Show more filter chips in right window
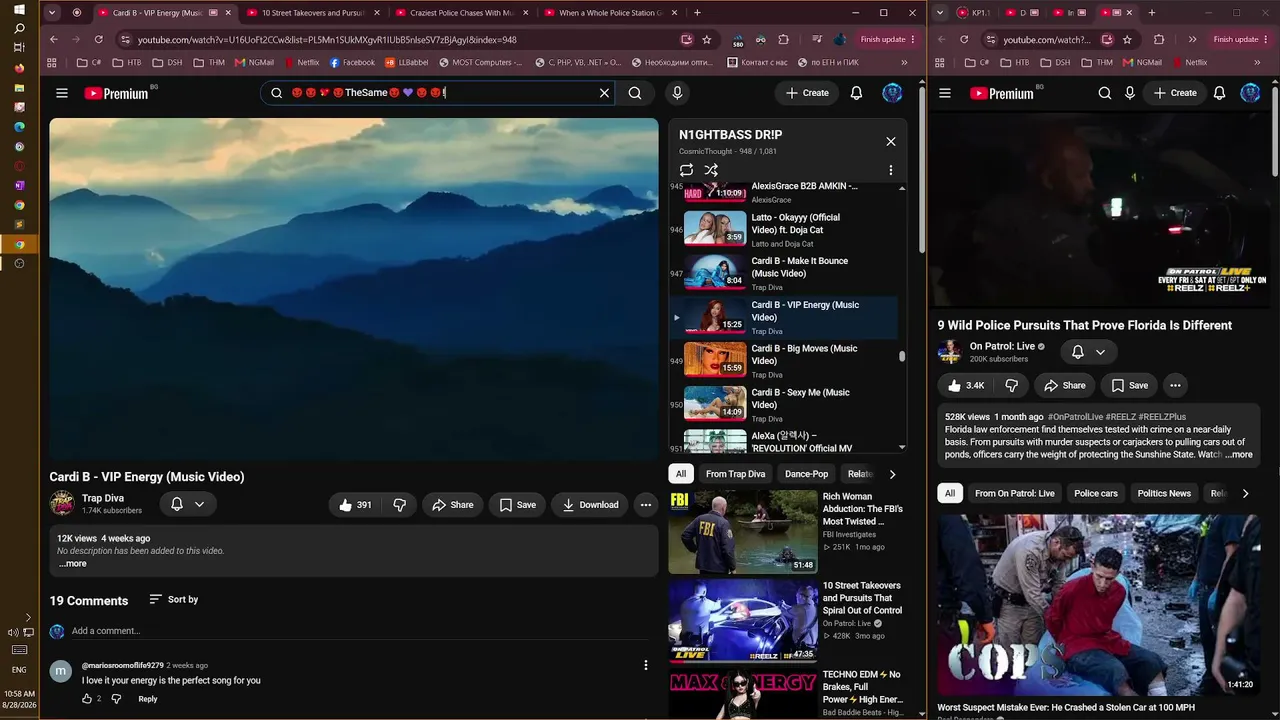1280x720 pixels. tap(1245, 493)
